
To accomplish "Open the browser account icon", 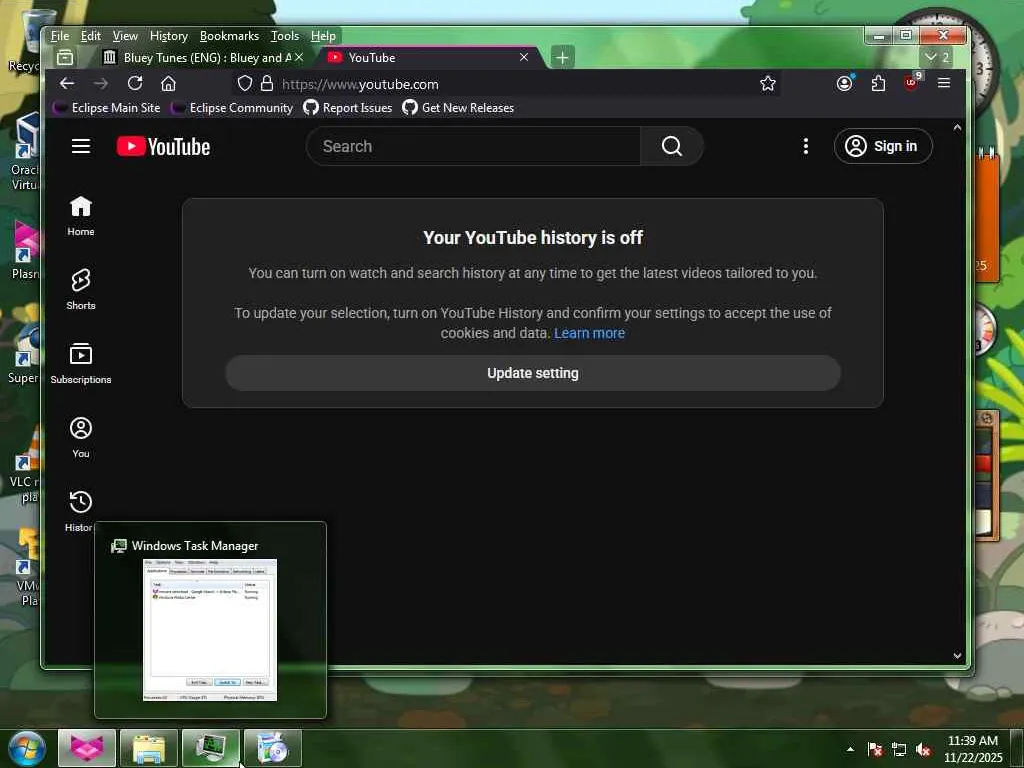I will (844, 83).
